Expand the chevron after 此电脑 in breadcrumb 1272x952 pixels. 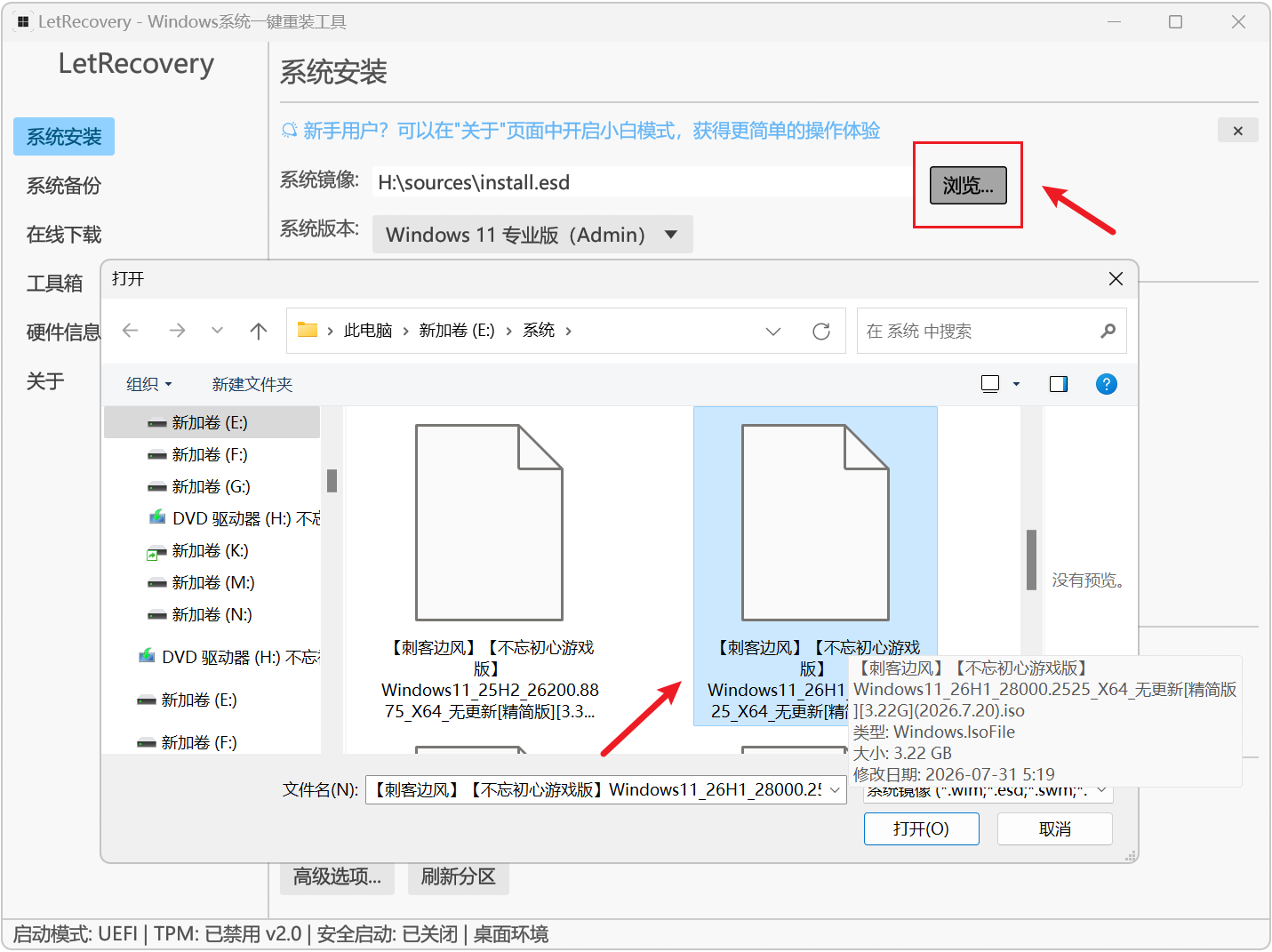click(x=406, y=331)
